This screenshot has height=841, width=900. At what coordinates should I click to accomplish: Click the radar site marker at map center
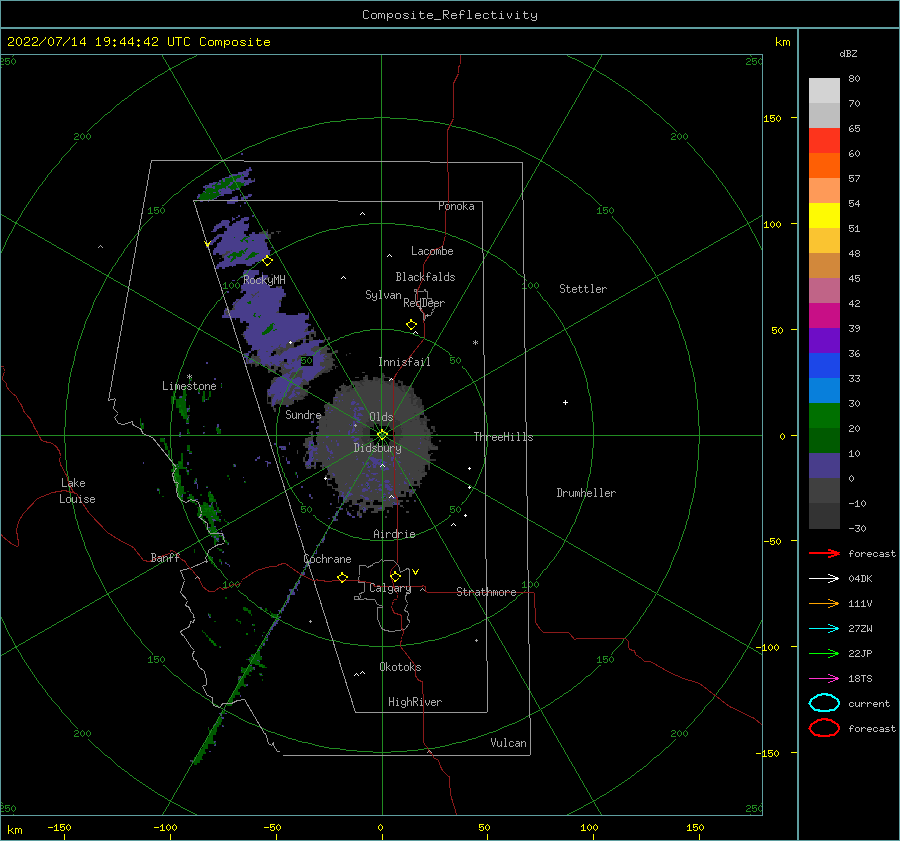coord(382,435)
